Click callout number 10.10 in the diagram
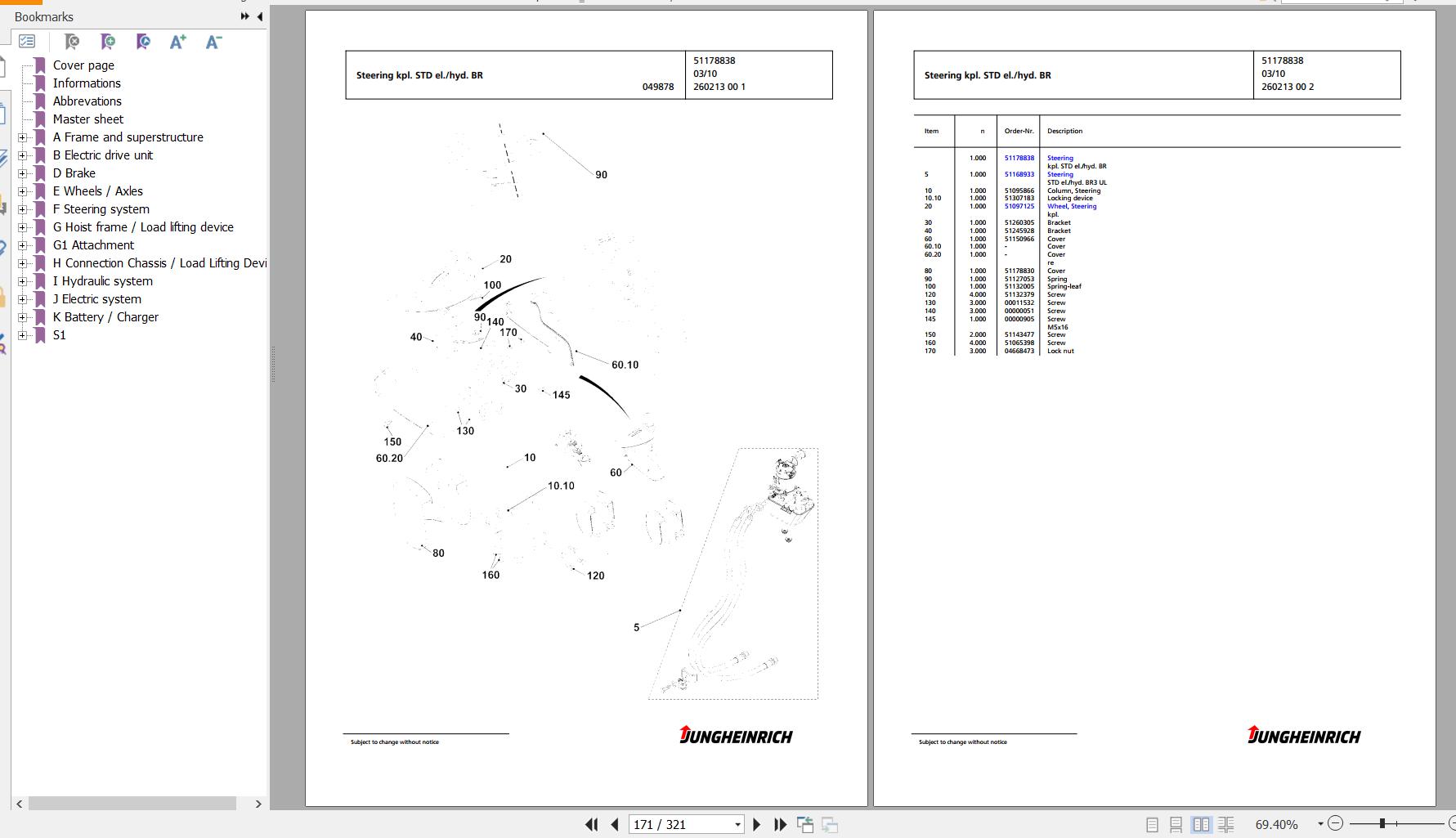This screenshot has width=1456, height=838. [x=561, y=486]
